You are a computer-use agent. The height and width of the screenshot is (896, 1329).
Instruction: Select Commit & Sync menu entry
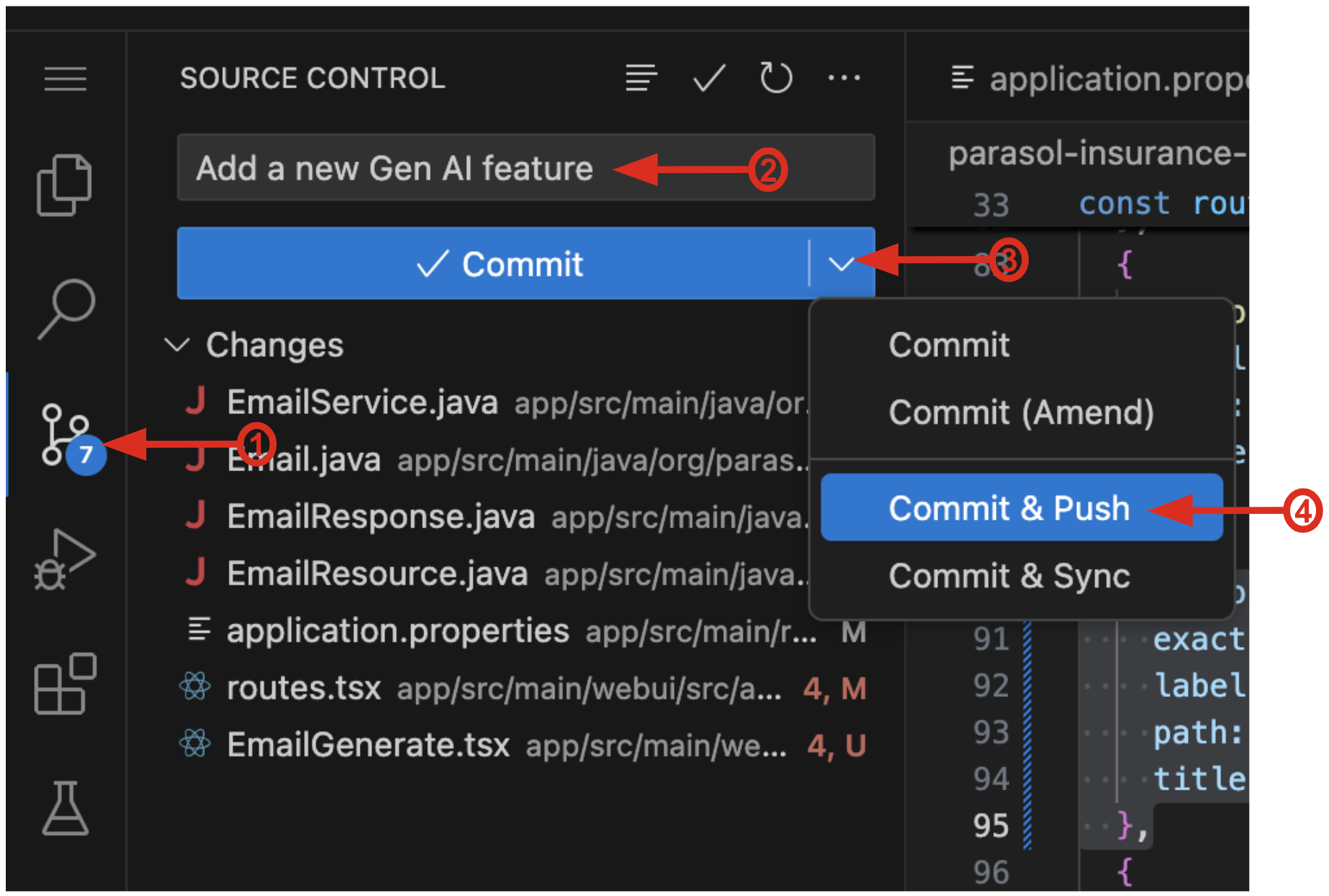(1009, 576)
